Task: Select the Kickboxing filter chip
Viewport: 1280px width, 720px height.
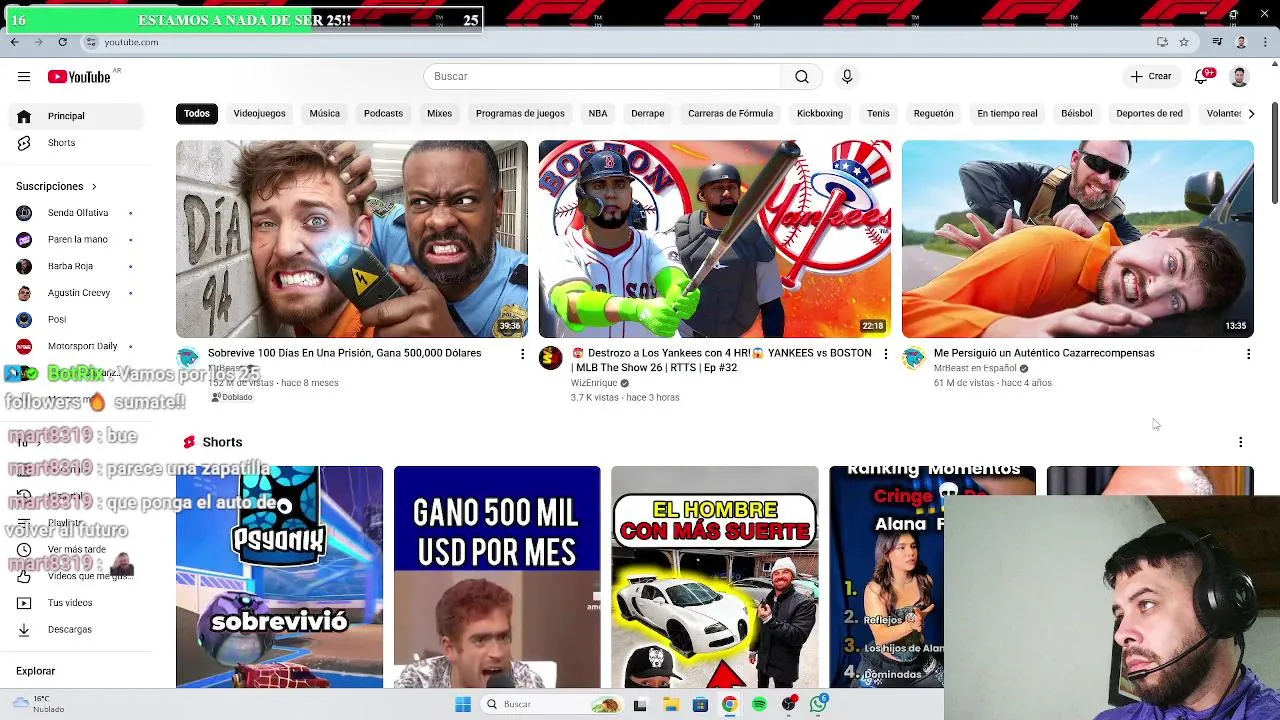Action: click(x=820, y=114)
